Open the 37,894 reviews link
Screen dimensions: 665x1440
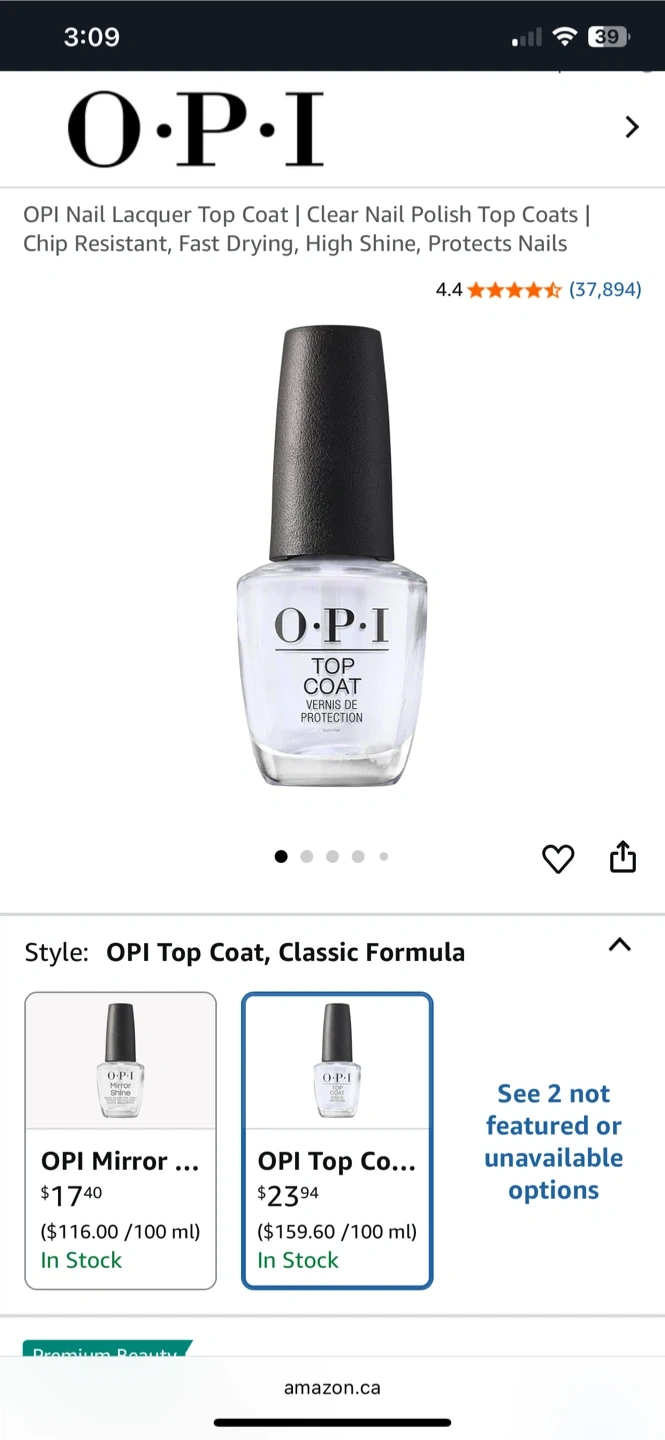(x=605, y=290)
